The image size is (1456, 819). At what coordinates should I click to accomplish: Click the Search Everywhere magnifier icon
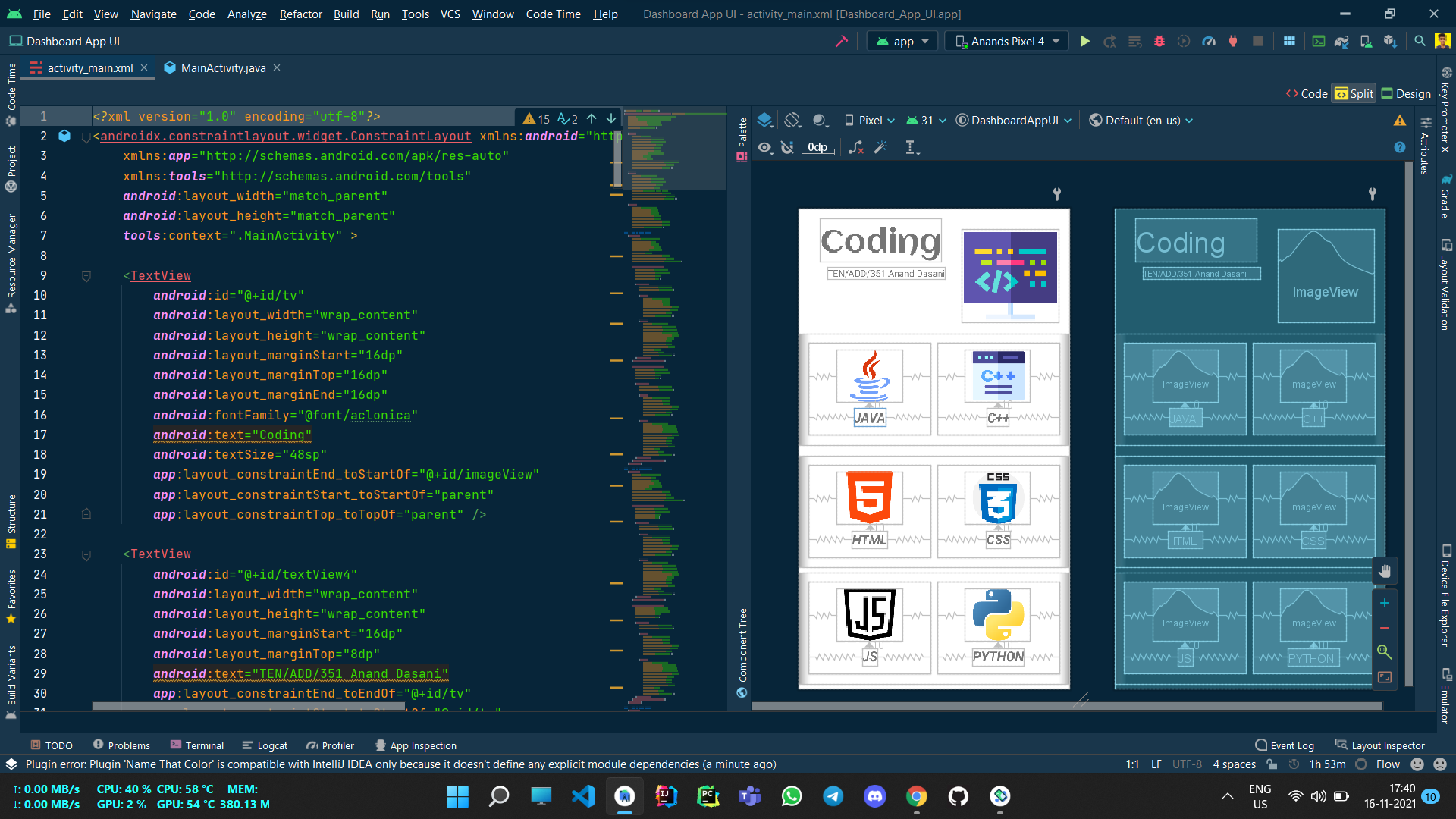(x=1420, y=41)
